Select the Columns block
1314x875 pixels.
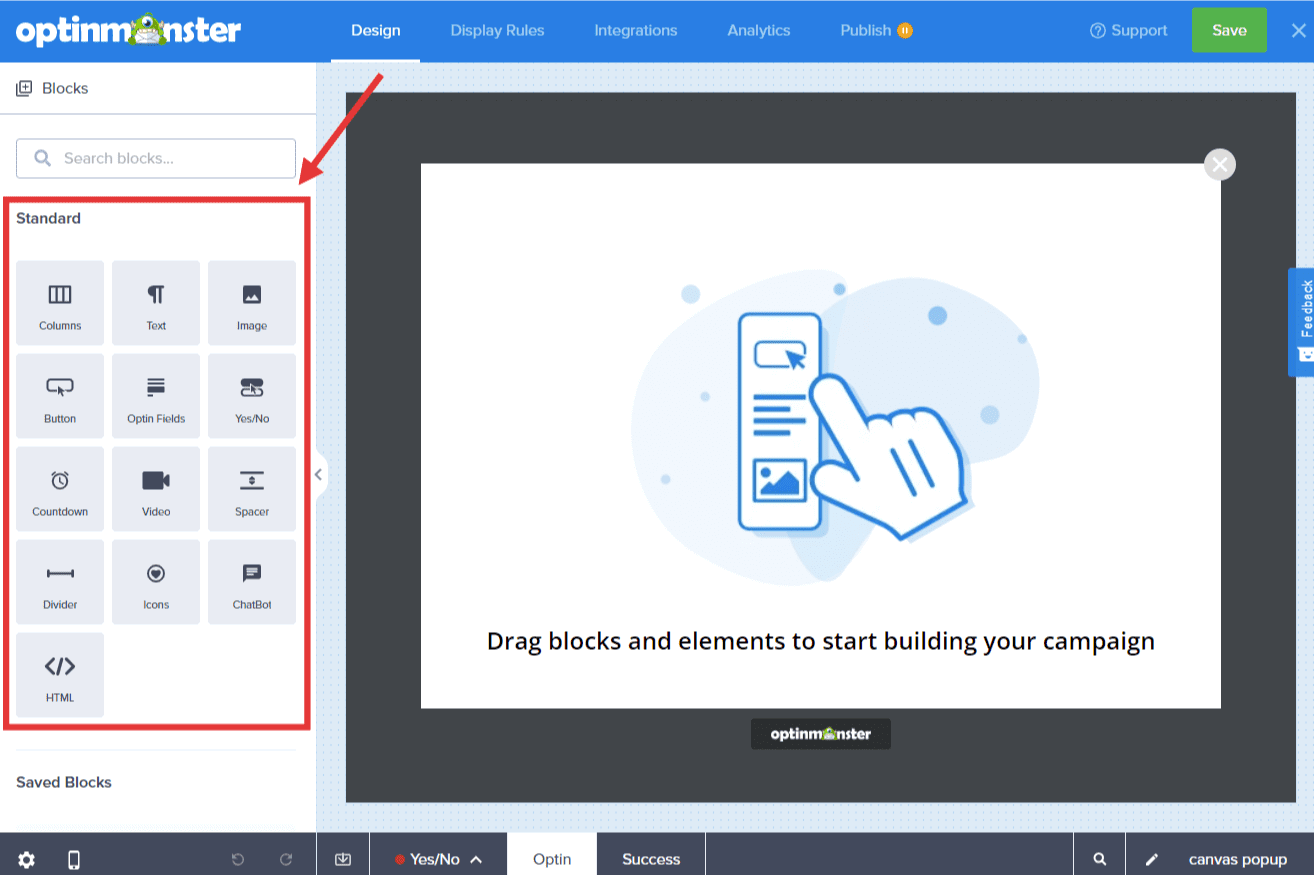(x=59, y=302)
